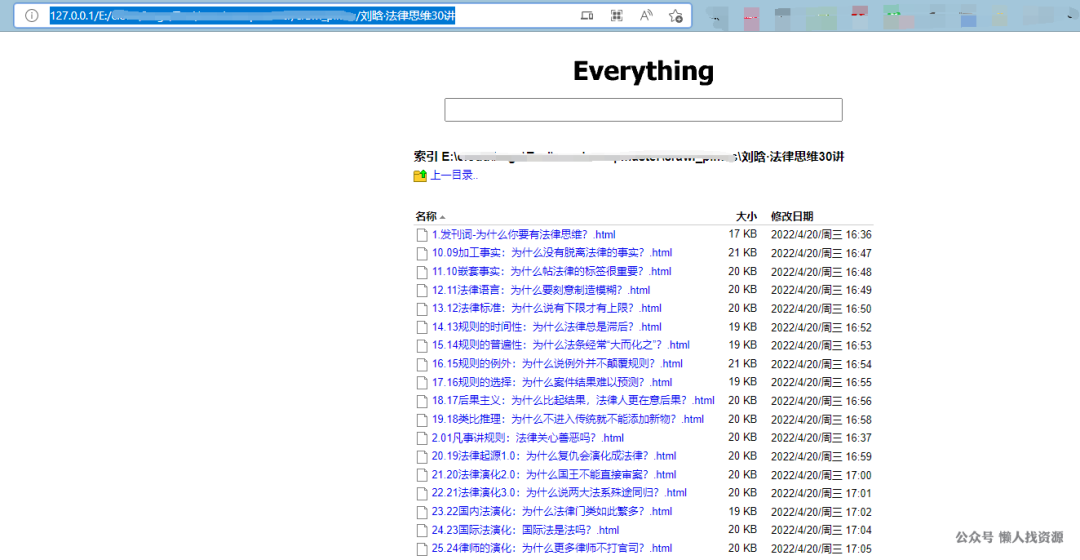Click file icon for 17.16规则的选择 row
Image resolution: width=1080 pixels, height=560 pixels.
(x=422, y=383)
